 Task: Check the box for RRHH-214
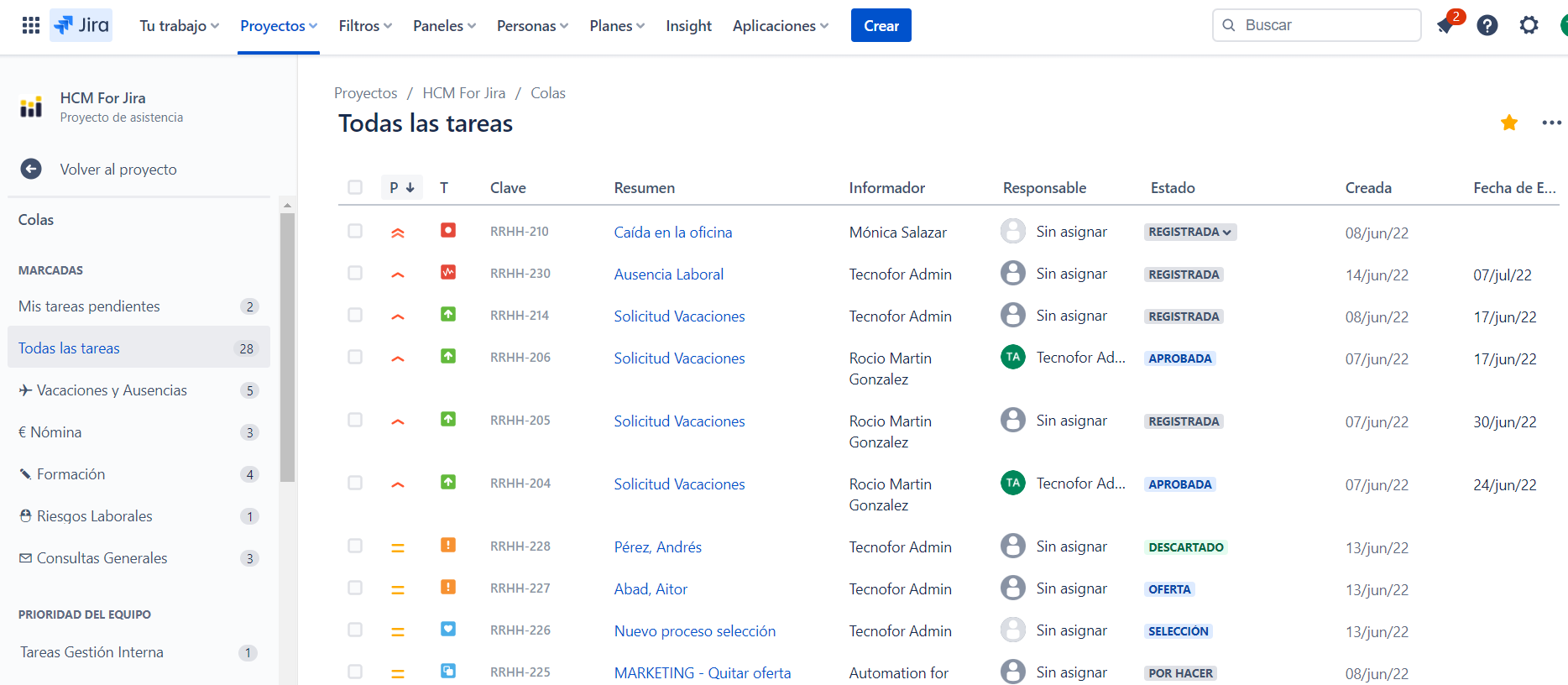(x=355, y=315)
